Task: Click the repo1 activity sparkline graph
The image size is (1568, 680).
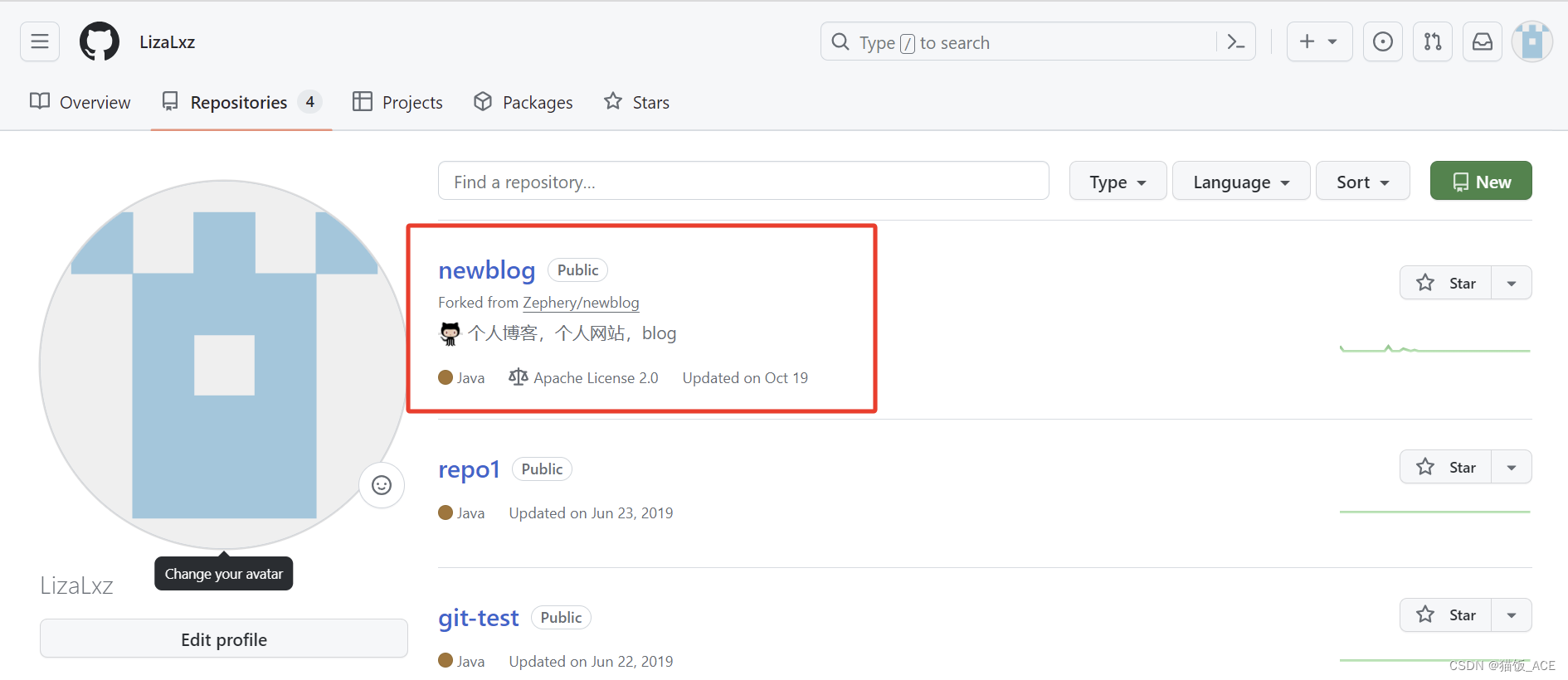Action: [x=1434, y=512]
